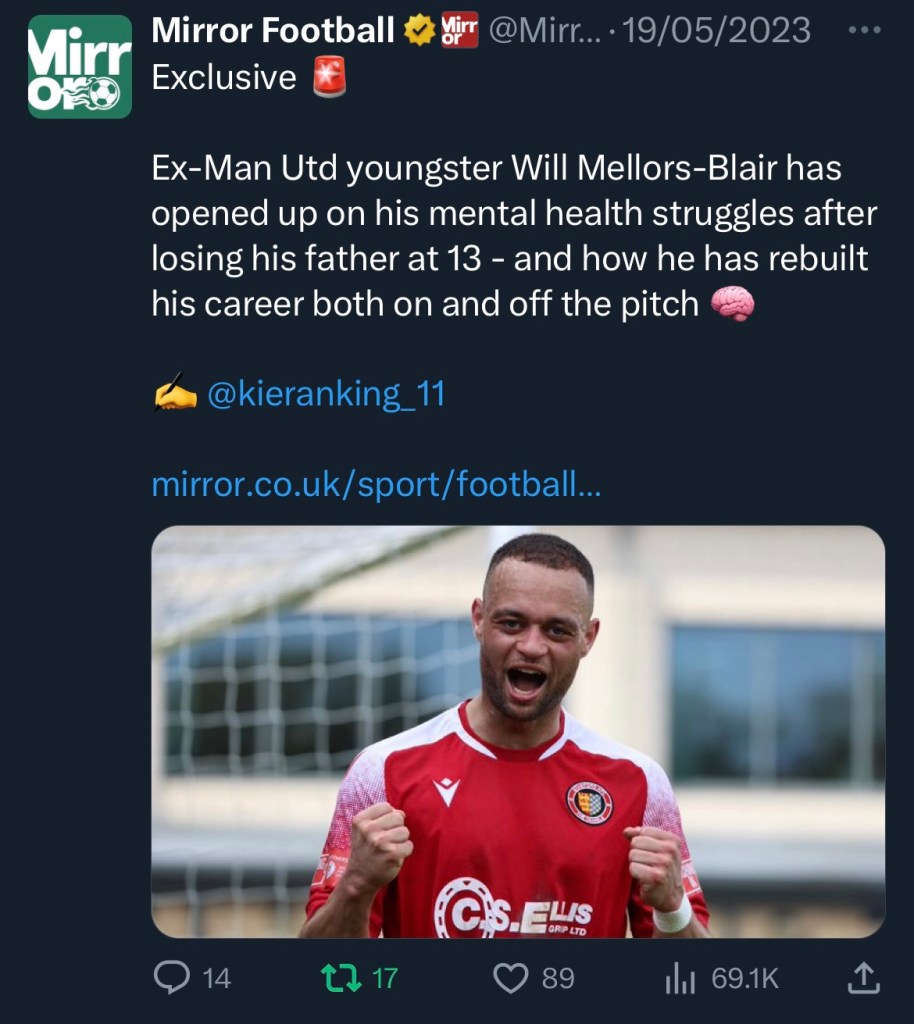Click the reply speech bubble icon
914x1024 pixels.
pos(171,977)
